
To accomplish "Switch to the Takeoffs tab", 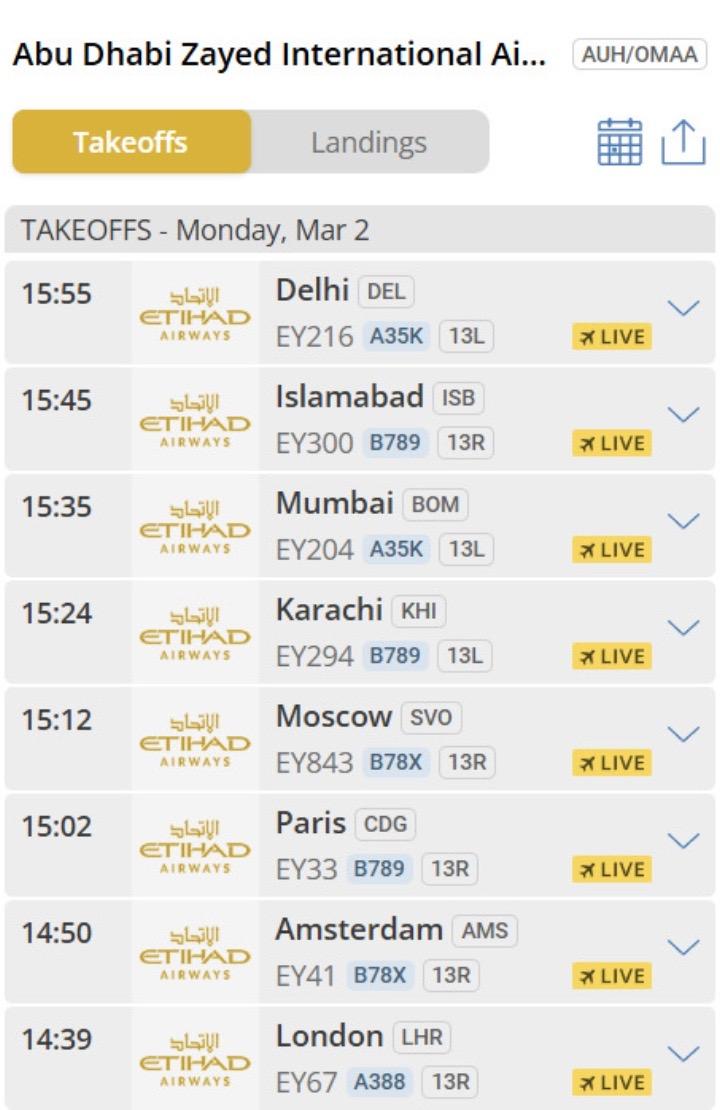I will tap(131, 142).
